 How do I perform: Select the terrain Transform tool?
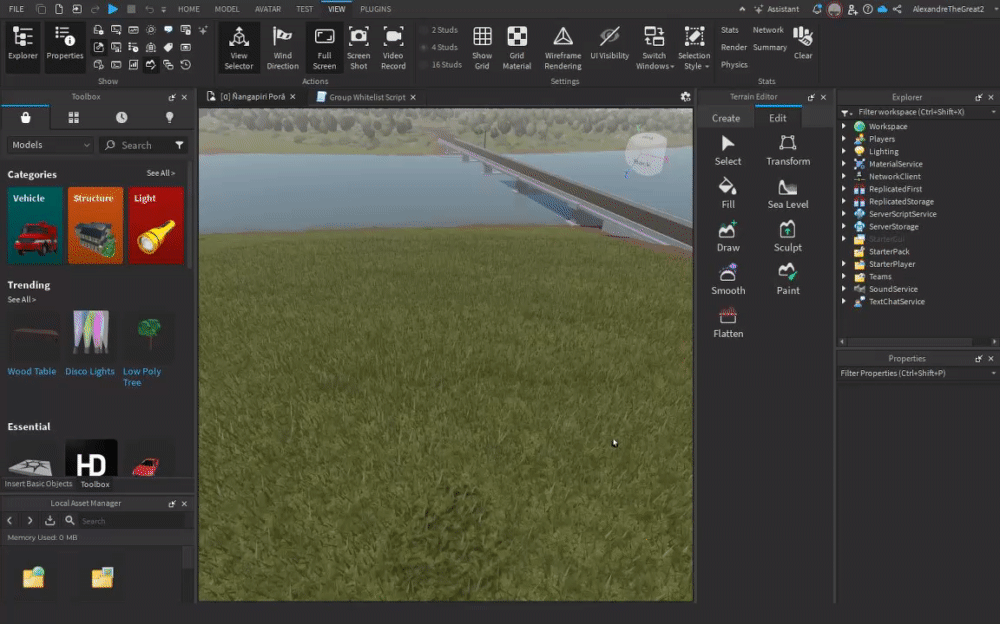tap(788, 151)
